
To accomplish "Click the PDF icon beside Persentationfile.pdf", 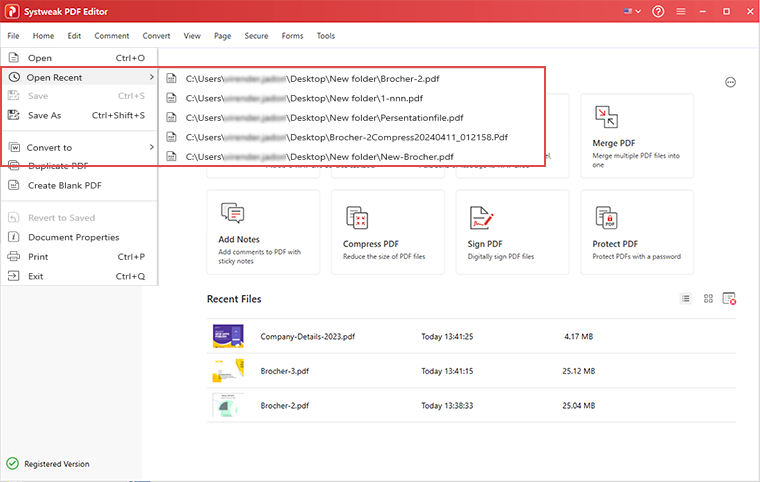I will (x=171, y=117).
